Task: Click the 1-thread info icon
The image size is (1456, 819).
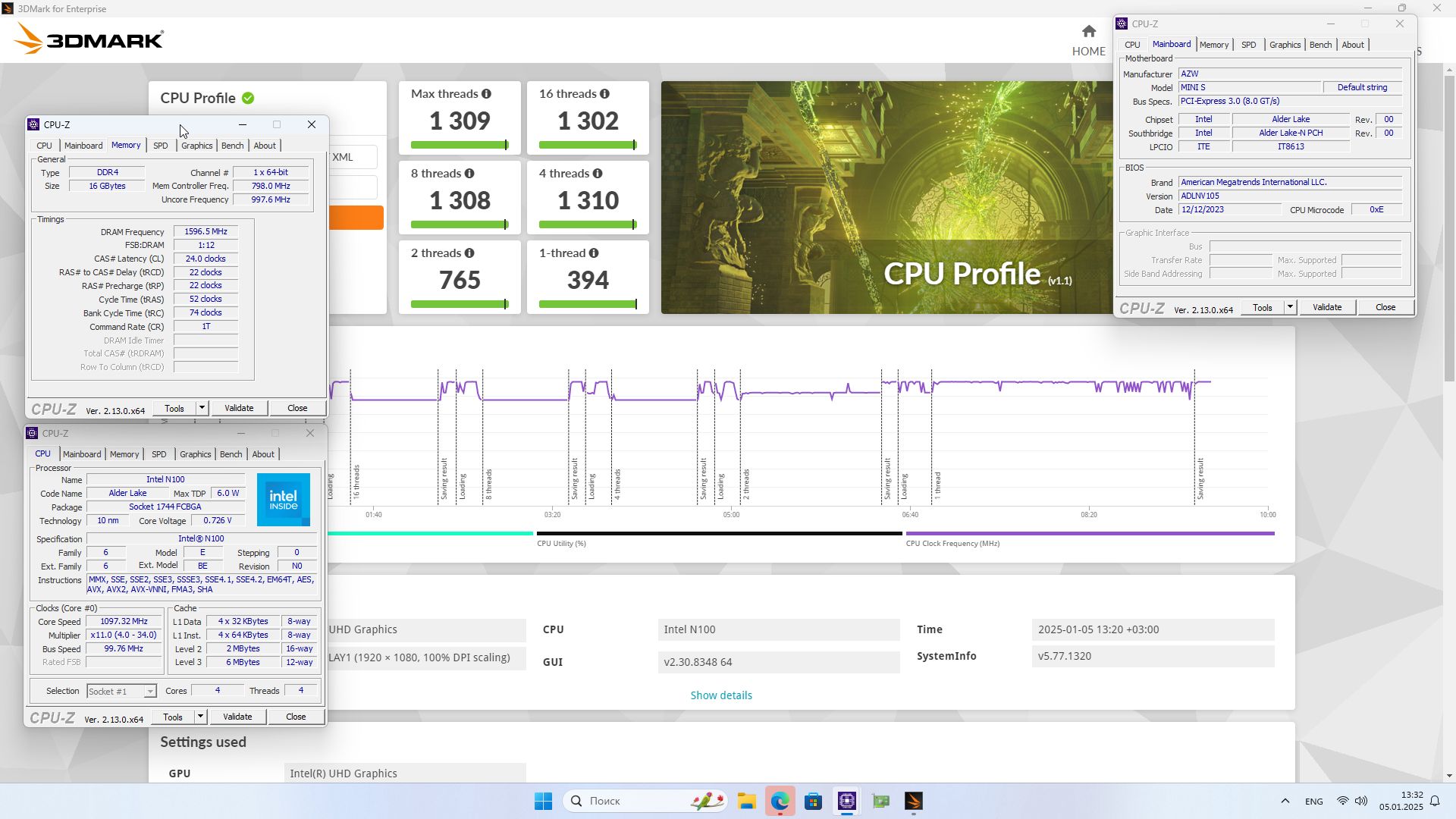Action: 594,253
